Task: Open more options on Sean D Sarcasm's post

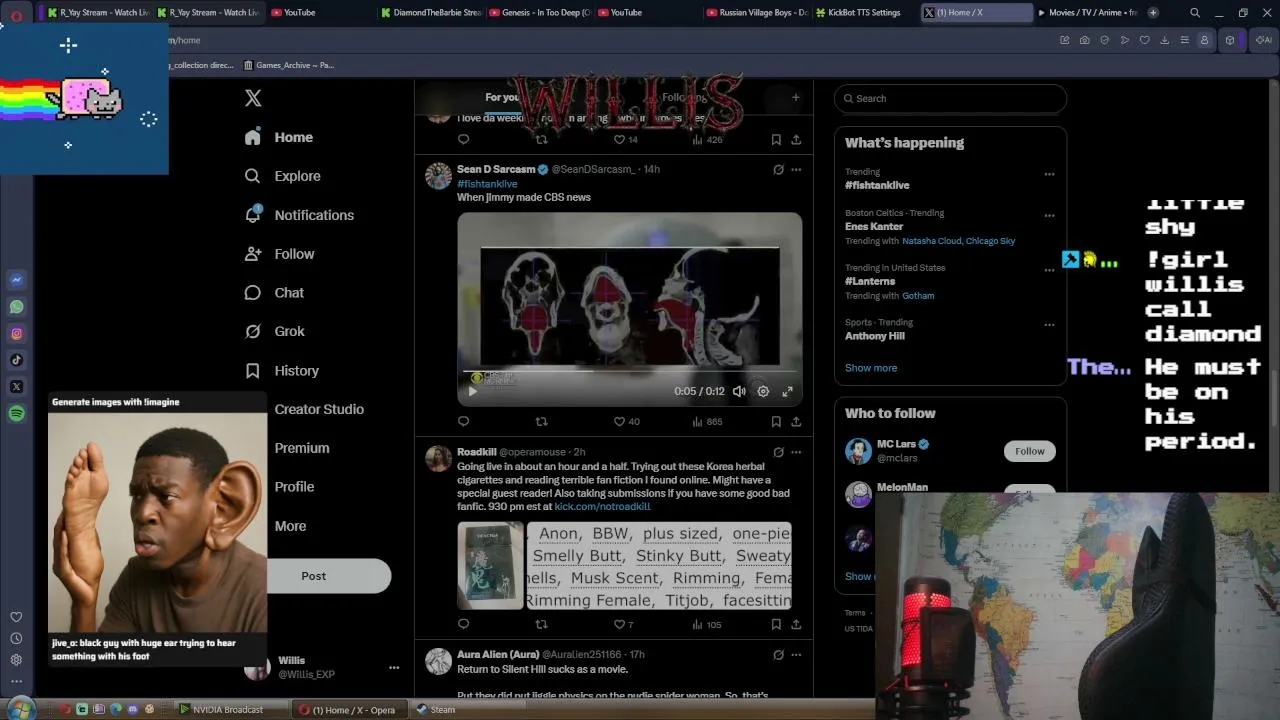Action: tap(796, 170)
